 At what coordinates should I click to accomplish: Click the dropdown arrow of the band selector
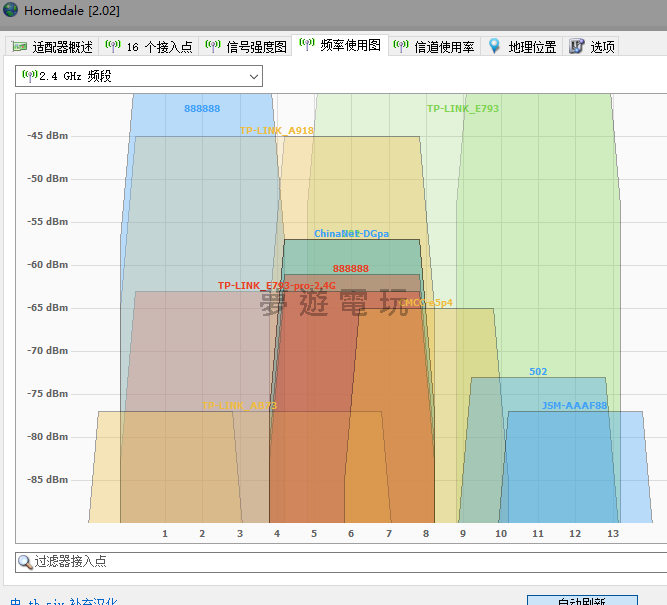tap(253, 76)
